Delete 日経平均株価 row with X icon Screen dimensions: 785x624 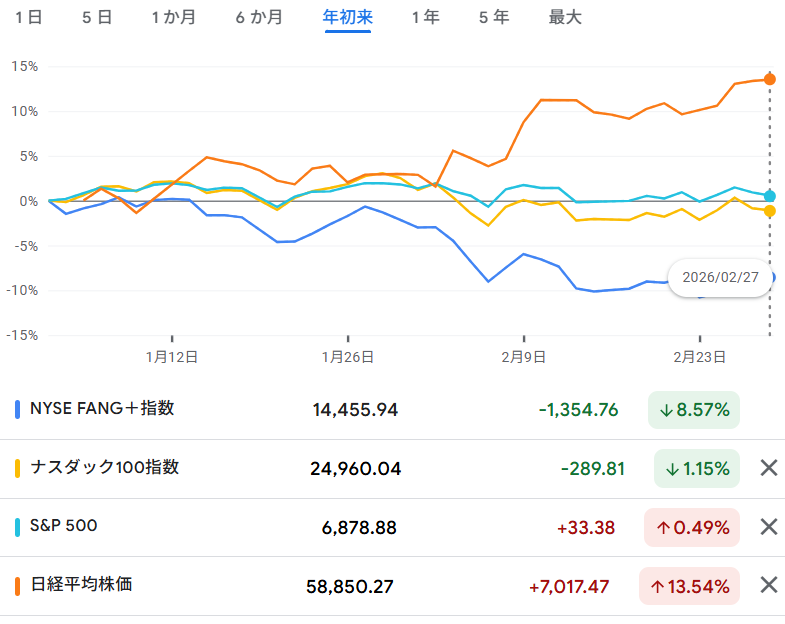click(x=768, y=586)
